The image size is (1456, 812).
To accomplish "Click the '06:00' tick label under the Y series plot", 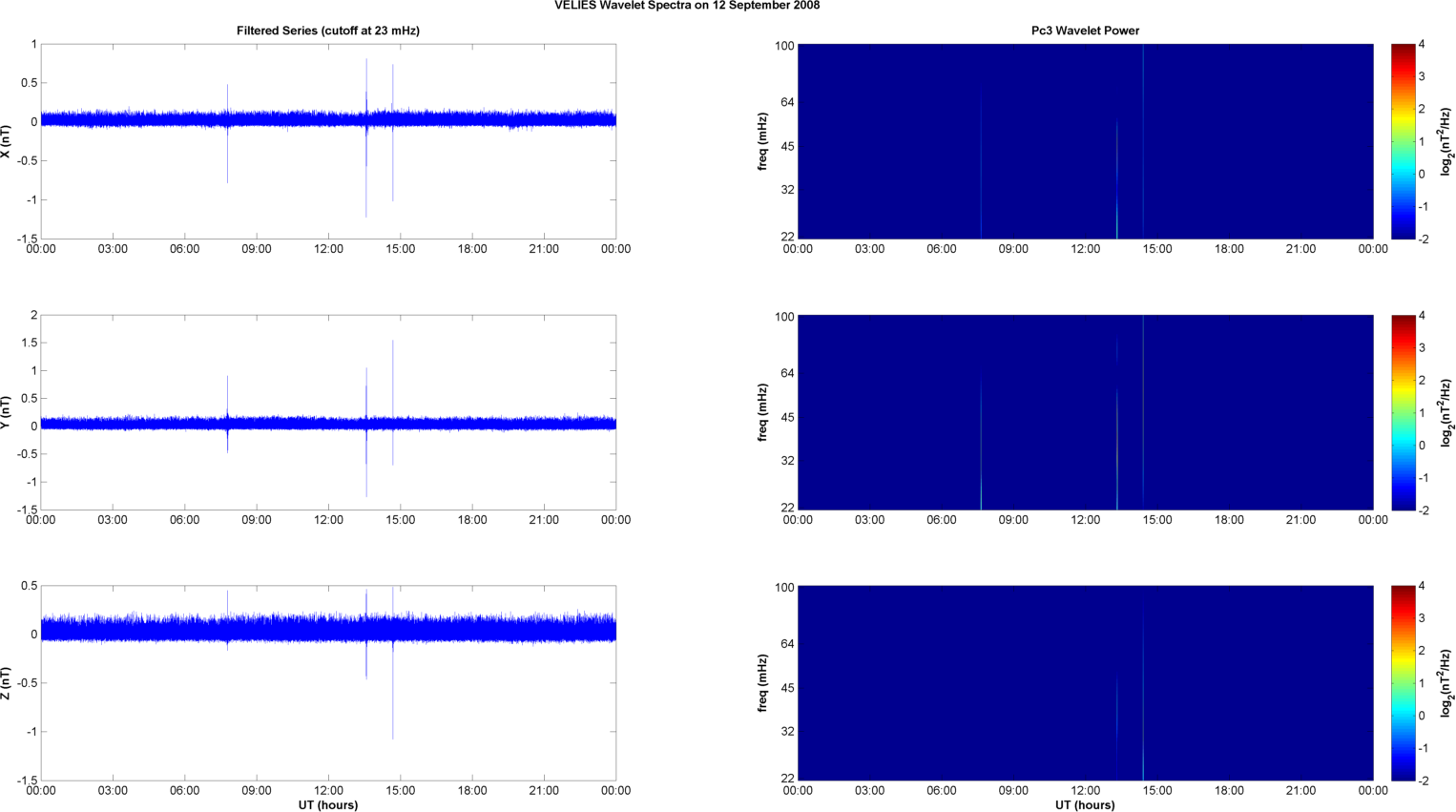I will coord(184,520).
